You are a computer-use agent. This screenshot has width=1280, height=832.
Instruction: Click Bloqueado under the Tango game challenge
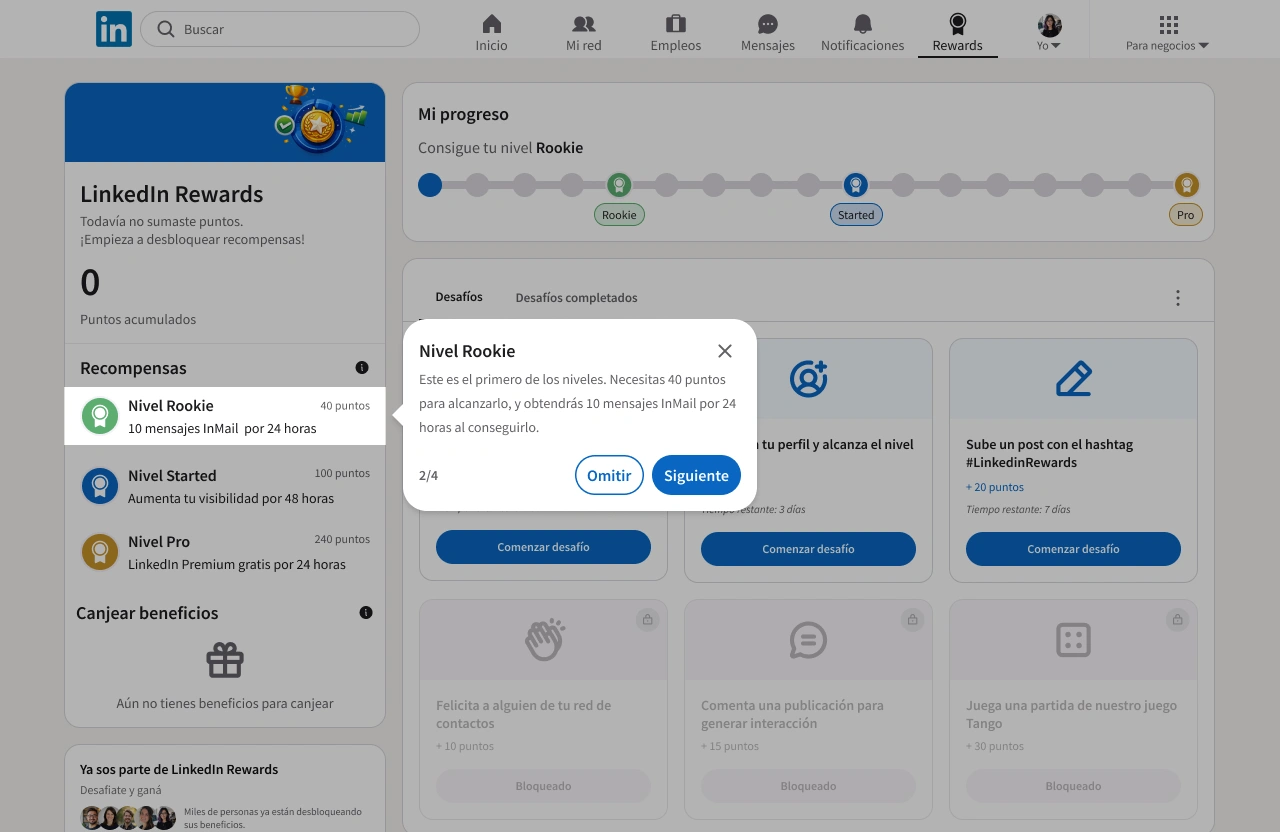(x=1073, y=786)
